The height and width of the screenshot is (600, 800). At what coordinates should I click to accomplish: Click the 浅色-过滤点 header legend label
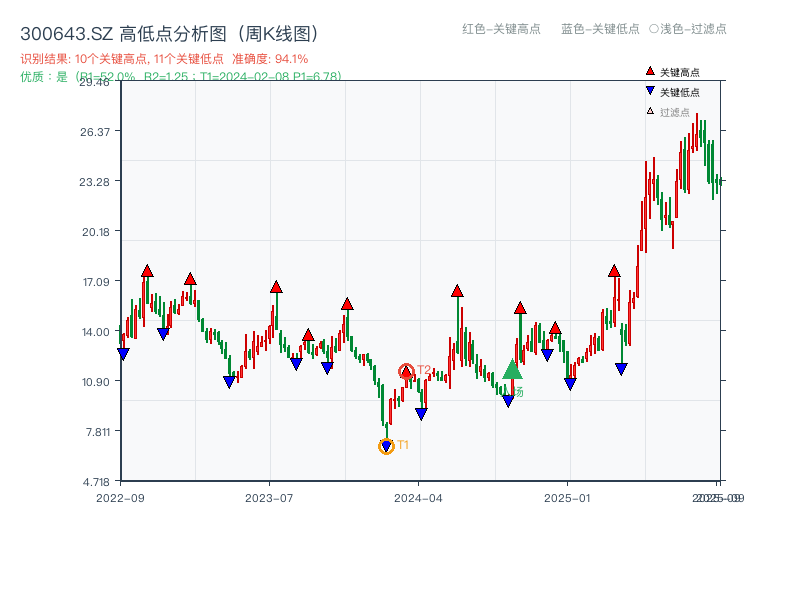pos(688,29)
